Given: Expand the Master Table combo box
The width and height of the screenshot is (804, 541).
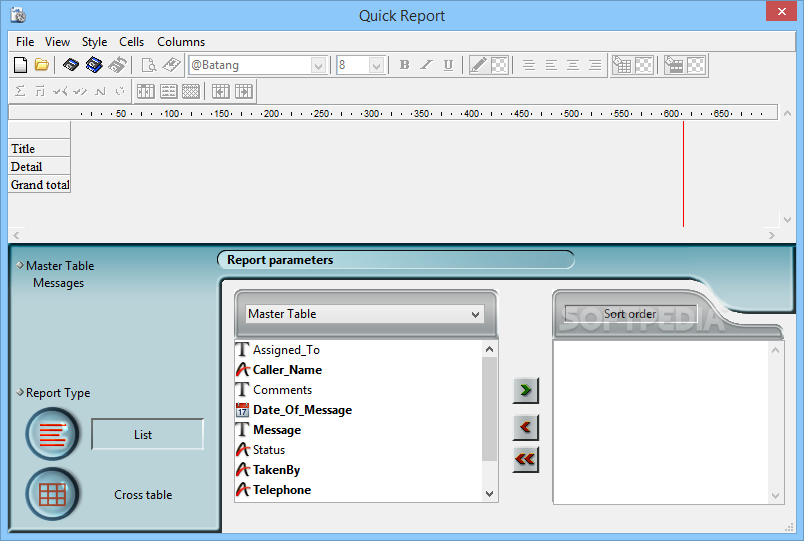Looking at the screenshot, I should (365, 314).
